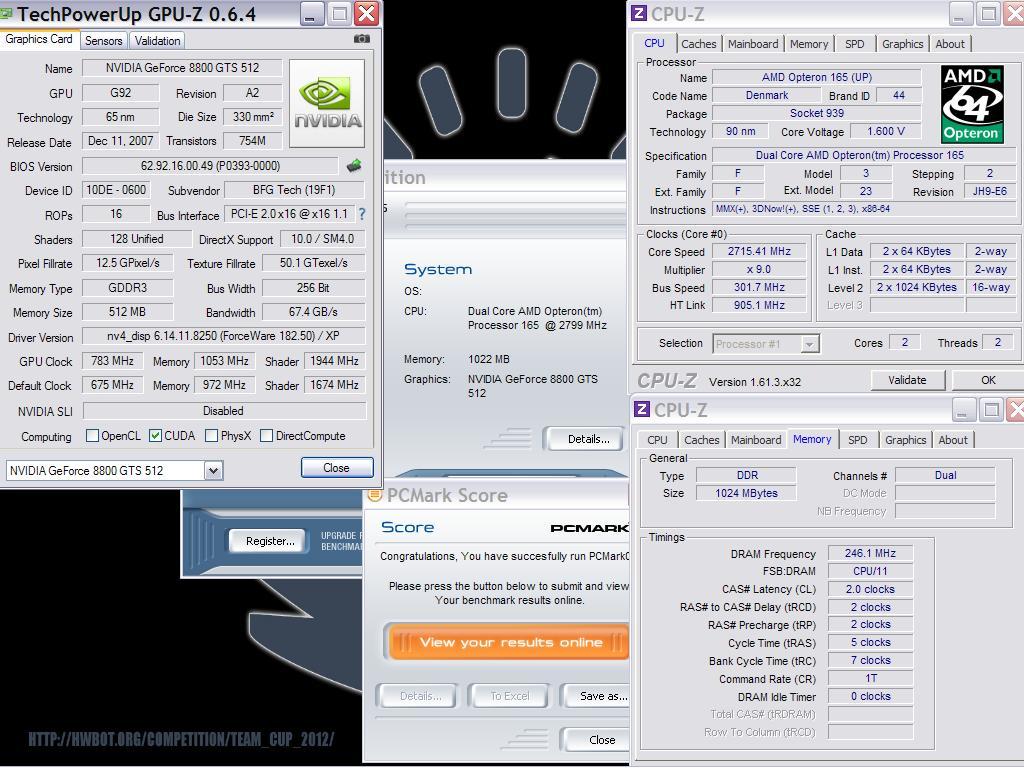Click the BIOS save chip icon in GPU-Z
Image resolution: width=1024 pixels, height=768 pixels.
354,166
